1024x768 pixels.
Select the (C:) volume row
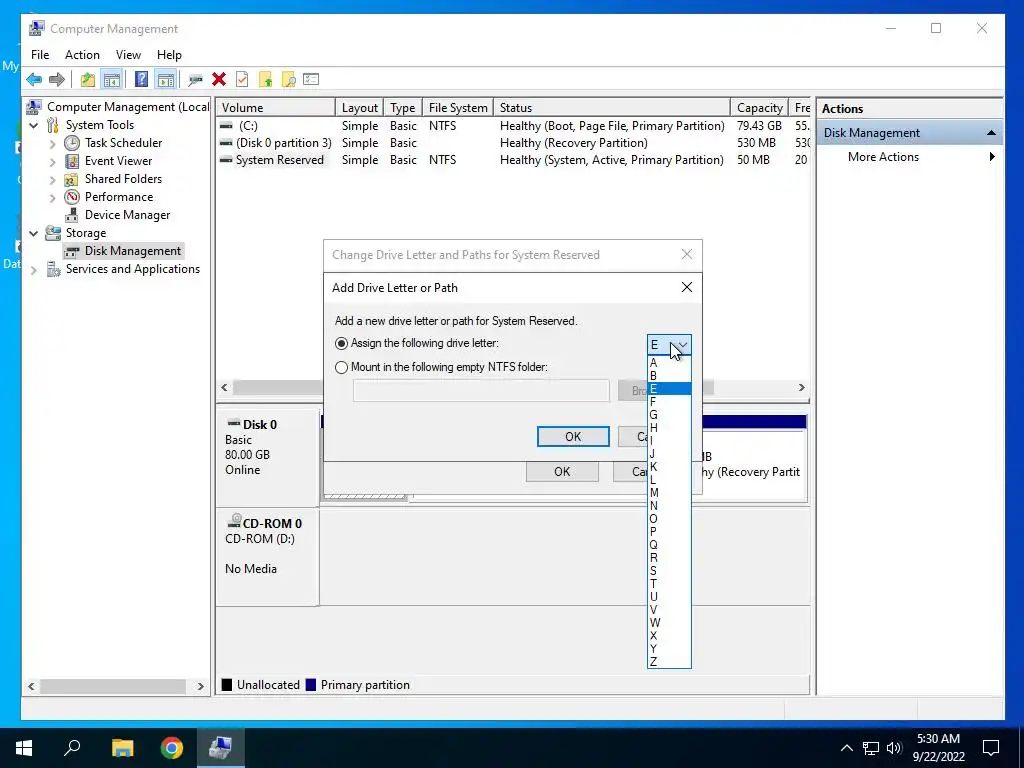(x=513, y=125)
